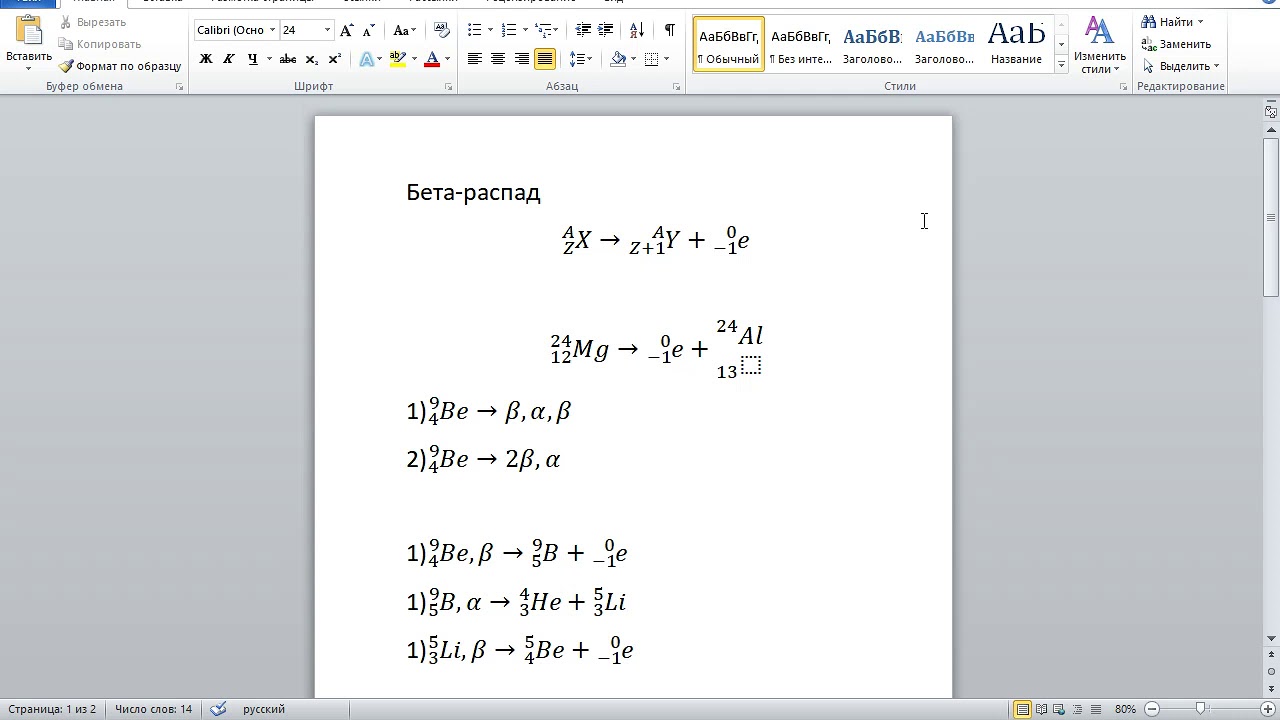Expand the bullet list style dropdown

pyautogui.click(x=490, y=30)
